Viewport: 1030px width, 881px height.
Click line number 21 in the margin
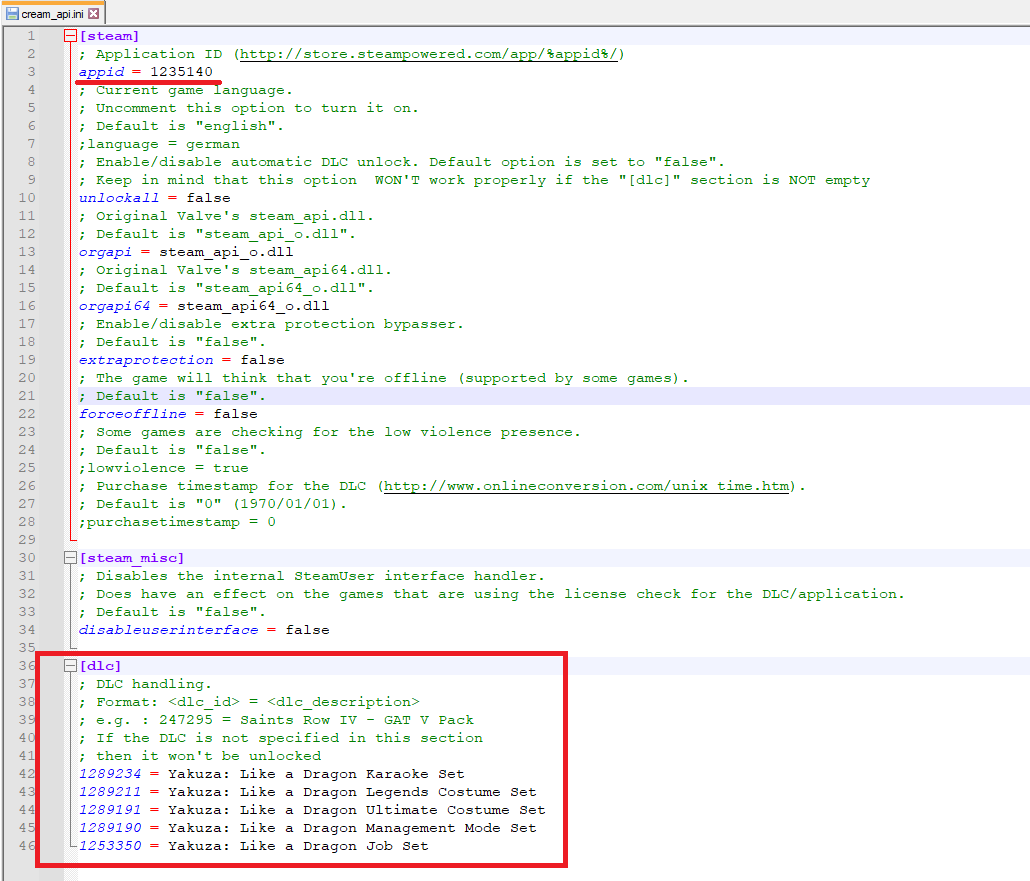point(26,396)
